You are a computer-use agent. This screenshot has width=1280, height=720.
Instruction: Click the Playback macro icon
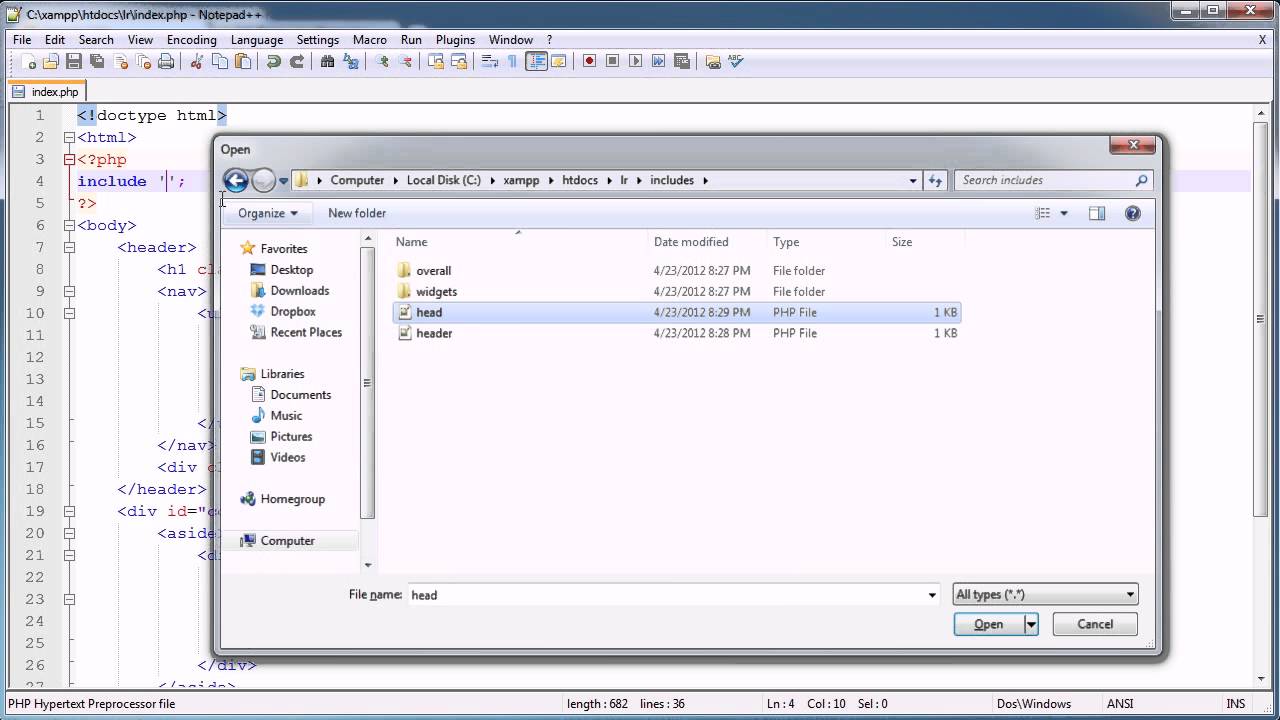[635, 62]
